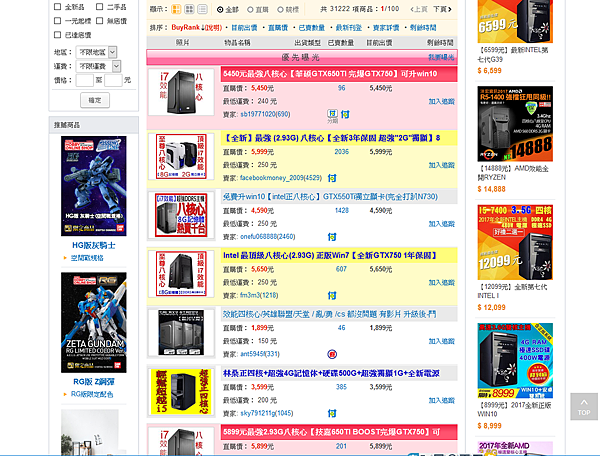
Task: Open i7 black tower PC thumbnail priced 5,450
Action: 181,92
